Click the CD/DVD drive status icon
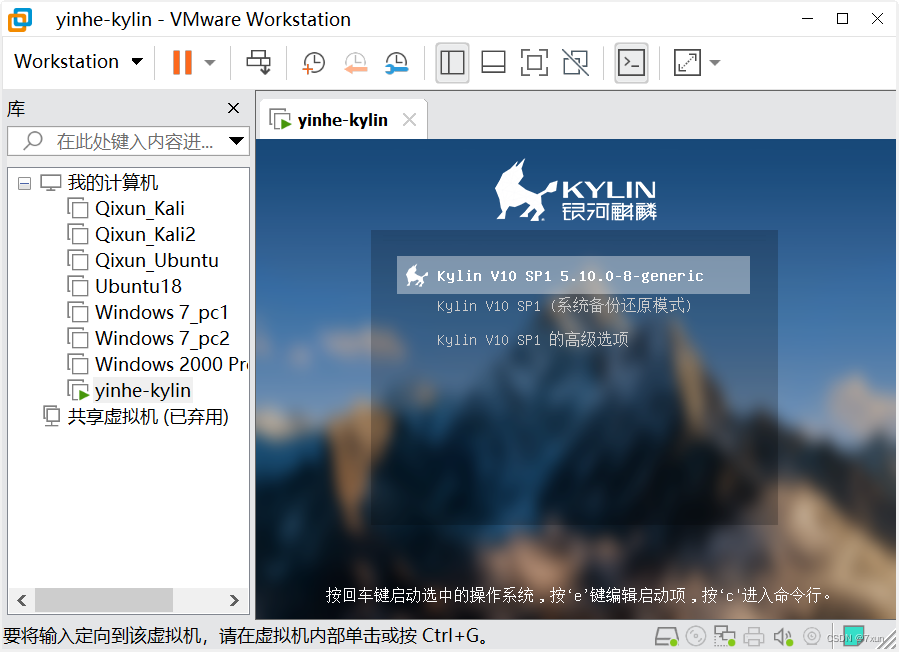This screenshot has height=652, width=899. point(695,636)
